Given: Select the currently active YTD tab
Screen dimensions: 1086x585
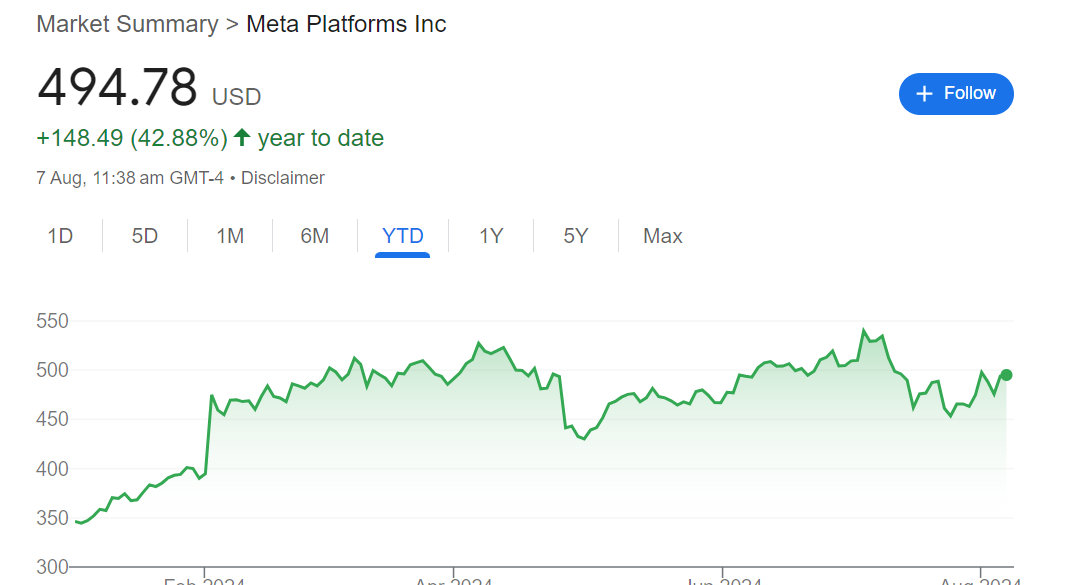Looking at the screenshot, I should point(402,236).
